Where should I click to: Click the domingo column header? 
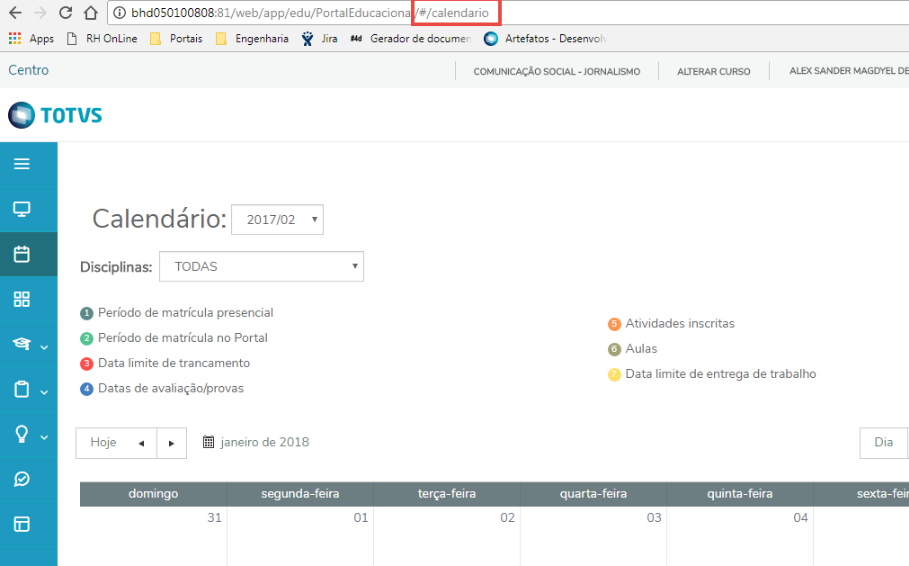pos(154,494)
